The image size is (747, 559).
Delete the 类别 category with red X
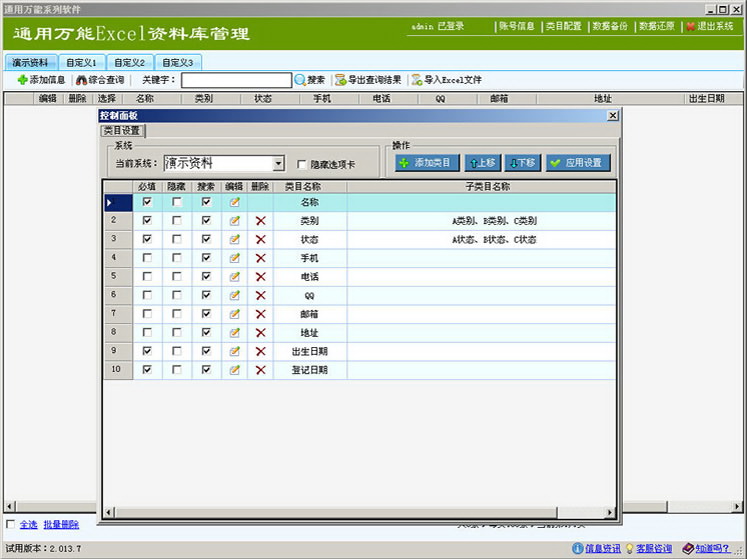261,221
